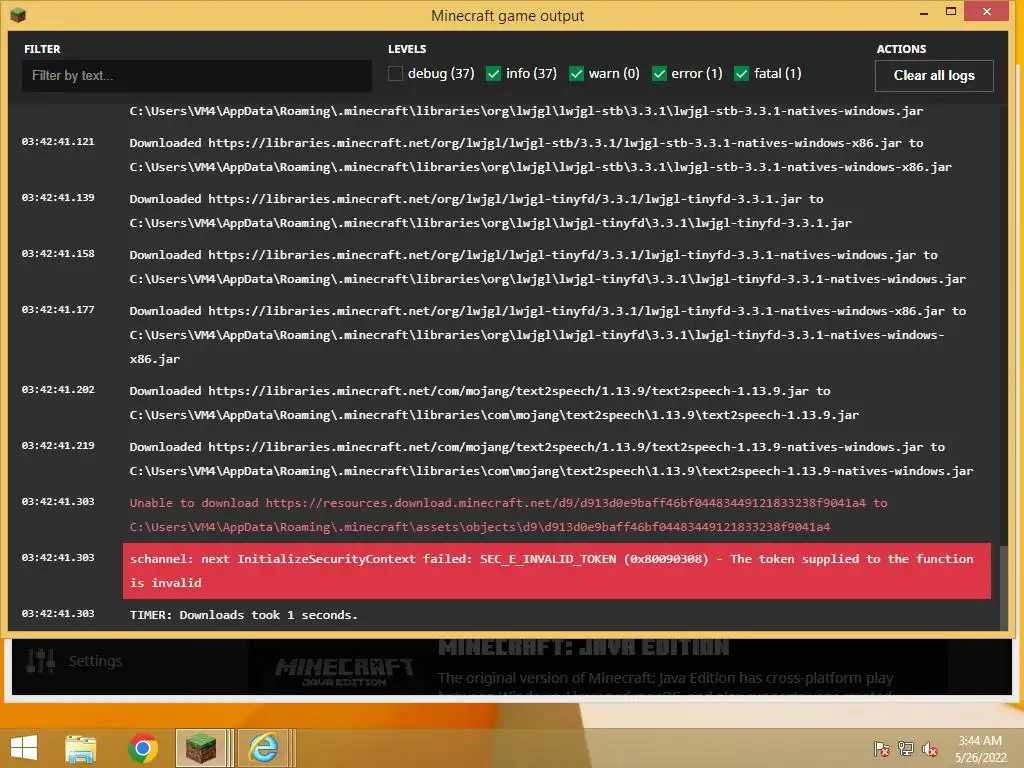Click the 03:42:41.139 timestamp

[x=58, y=198]
